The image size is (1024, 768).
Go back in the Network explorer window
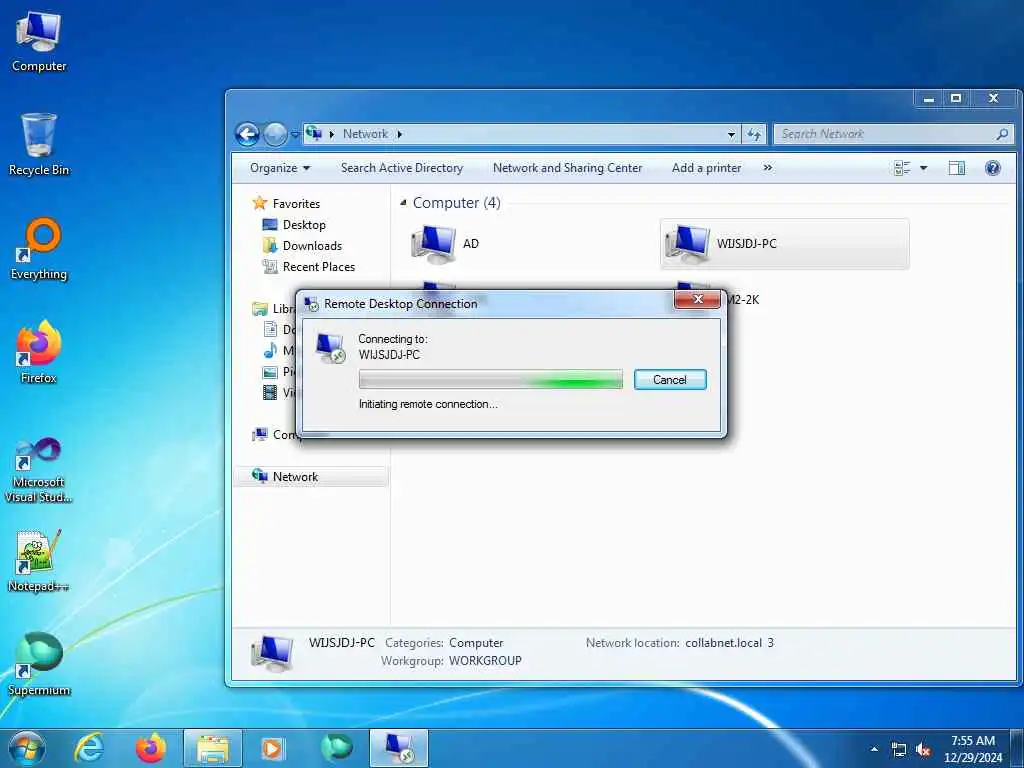click(248, 135)
